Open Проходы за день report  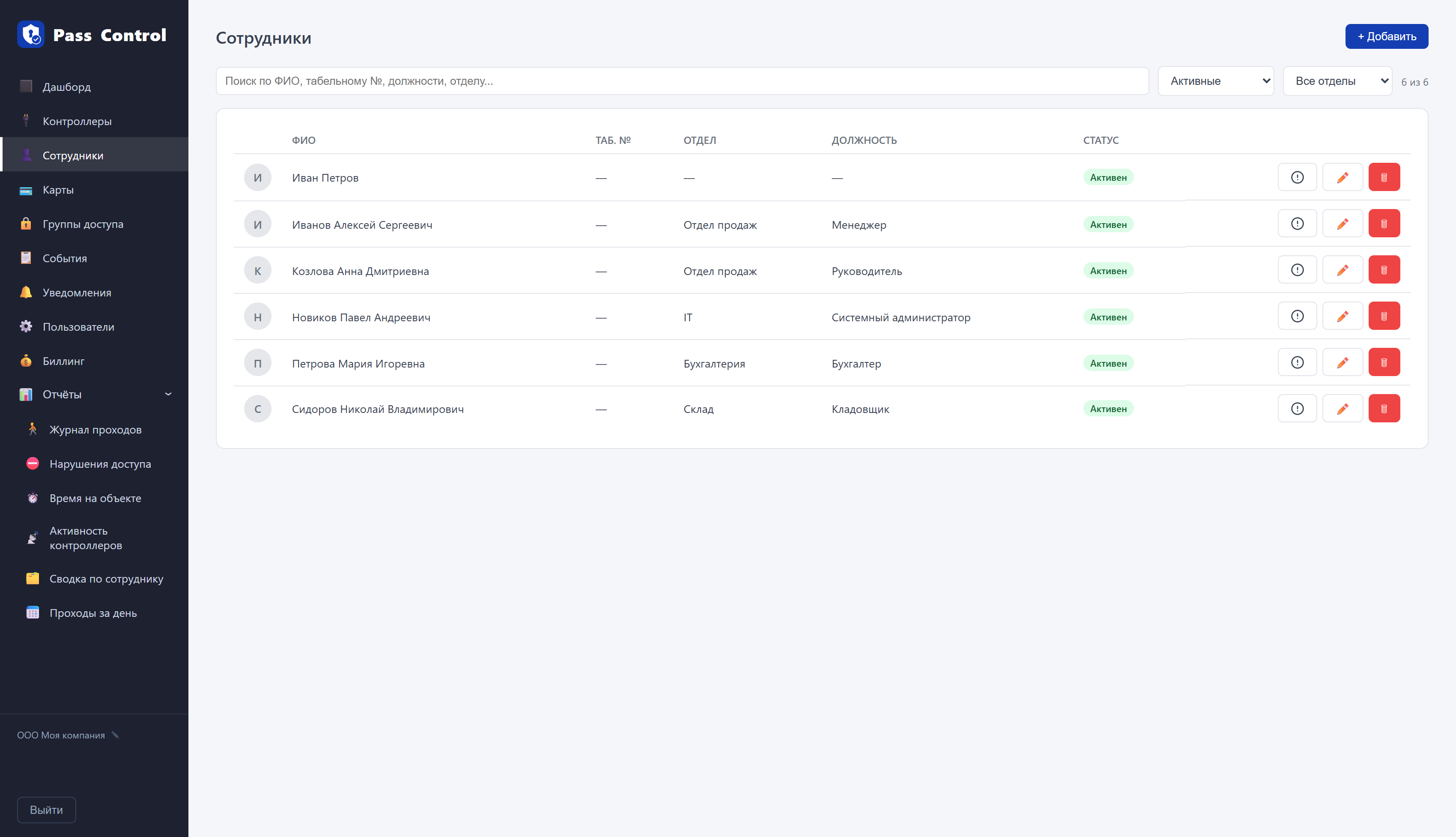94,613
